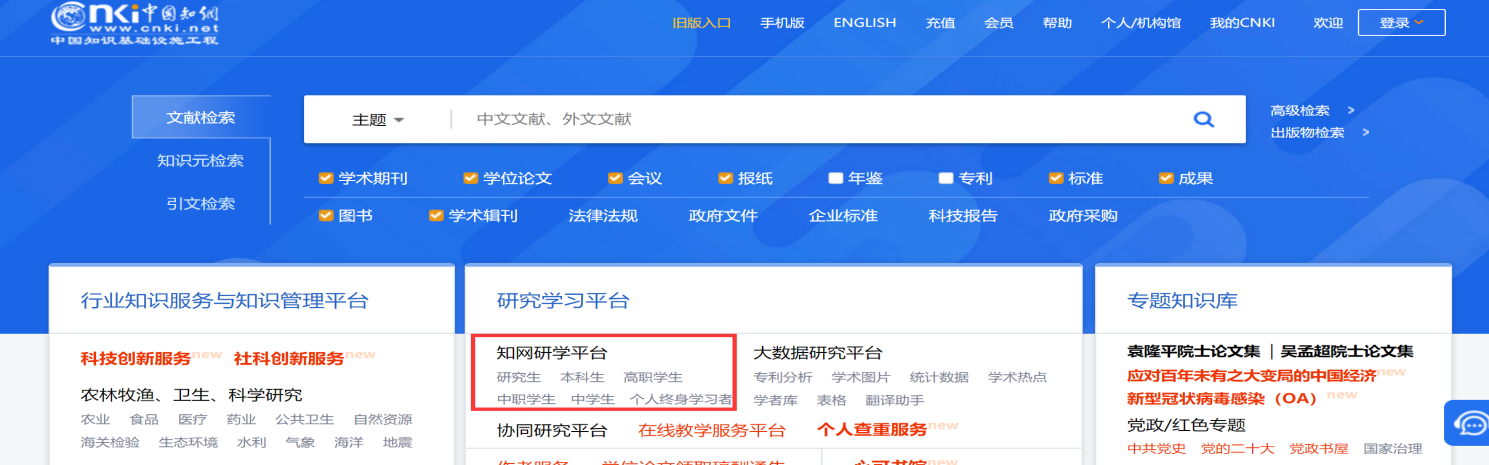Go to 个人查重服务 link
This screenshot has height=465, width=1489.
point(872,431)
